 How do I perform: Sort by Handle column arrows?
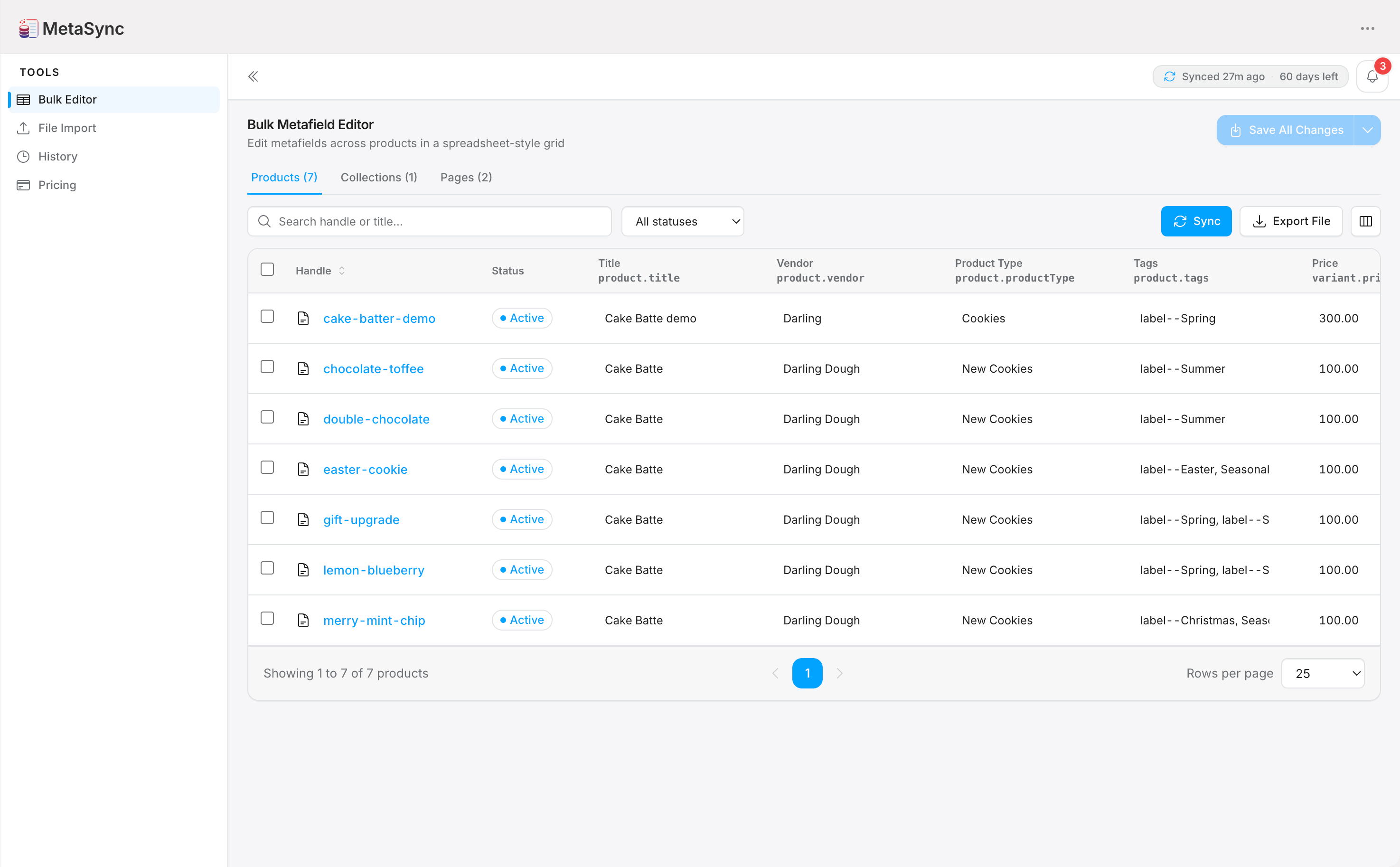click(x=342, y=271)
